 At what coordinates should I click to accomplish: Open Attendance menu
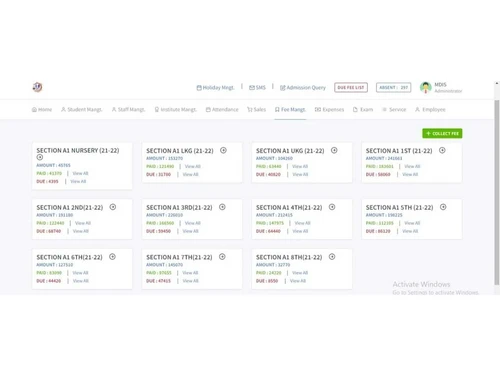[x=222, y=109]
